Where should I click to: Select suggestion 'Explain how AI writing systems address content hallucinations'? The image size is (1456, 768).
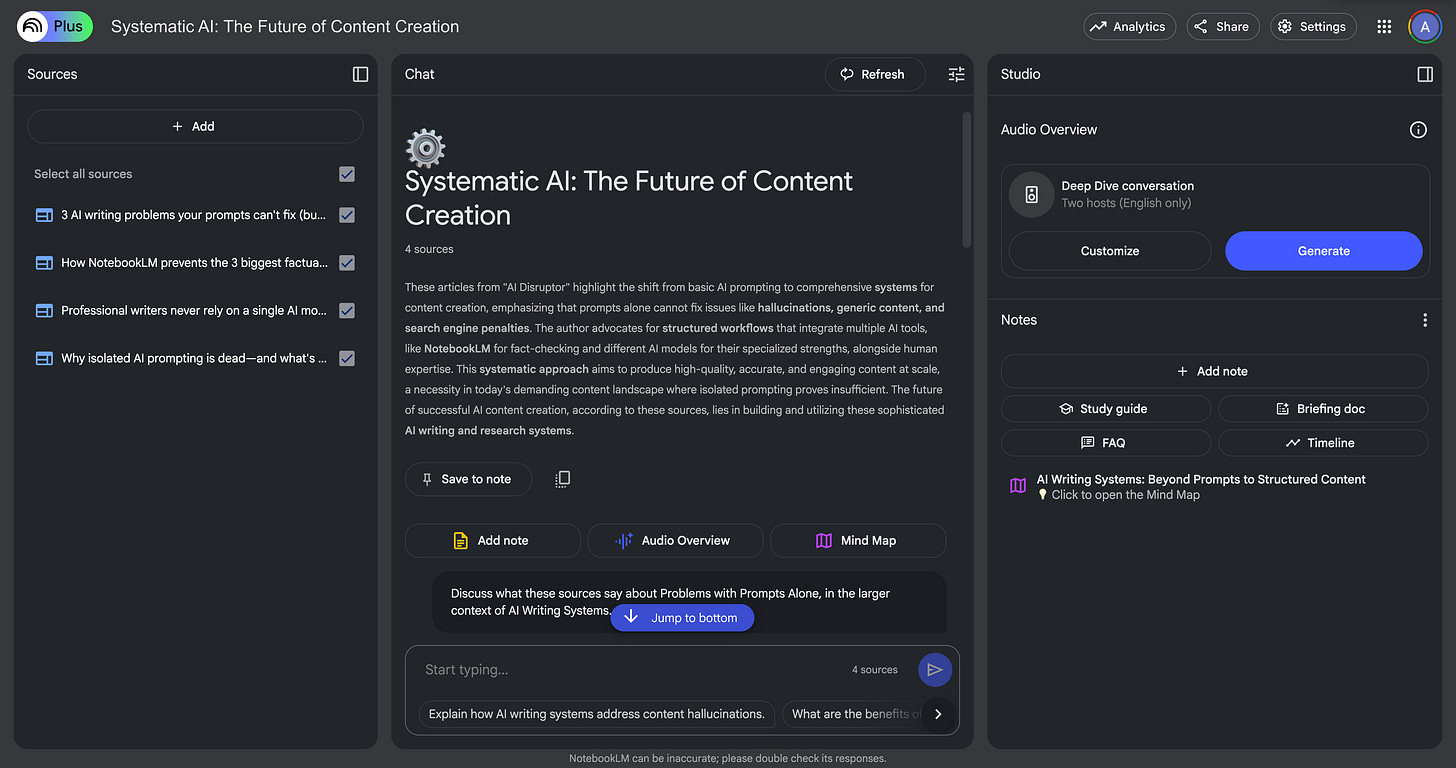coord(597,714)
